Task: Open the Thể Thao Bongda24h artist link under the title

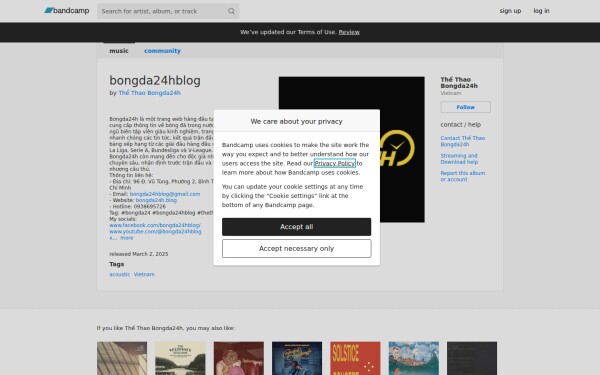Action: [x=149, y=93]
